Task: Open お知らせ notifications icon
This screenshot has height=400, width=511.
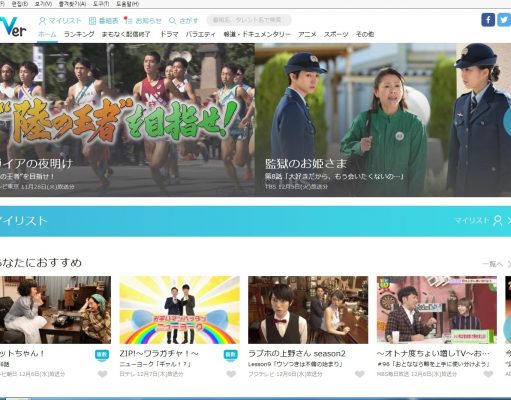Action: (128, 20)
